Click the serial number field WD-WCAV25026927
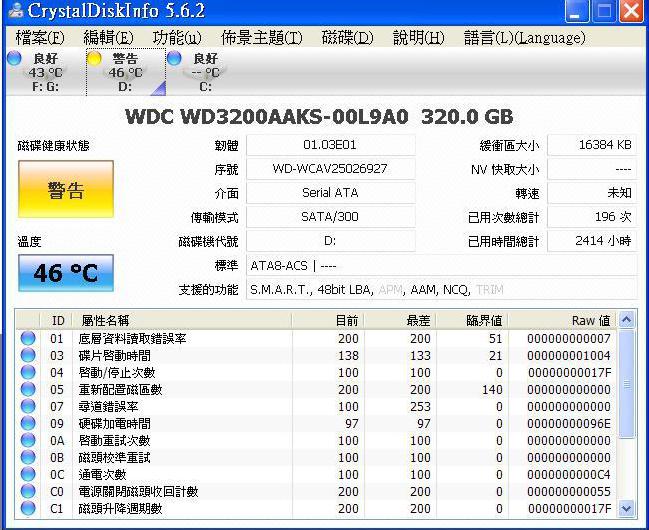The height and width of the screenshot is (530, 649). click(331, 169)
